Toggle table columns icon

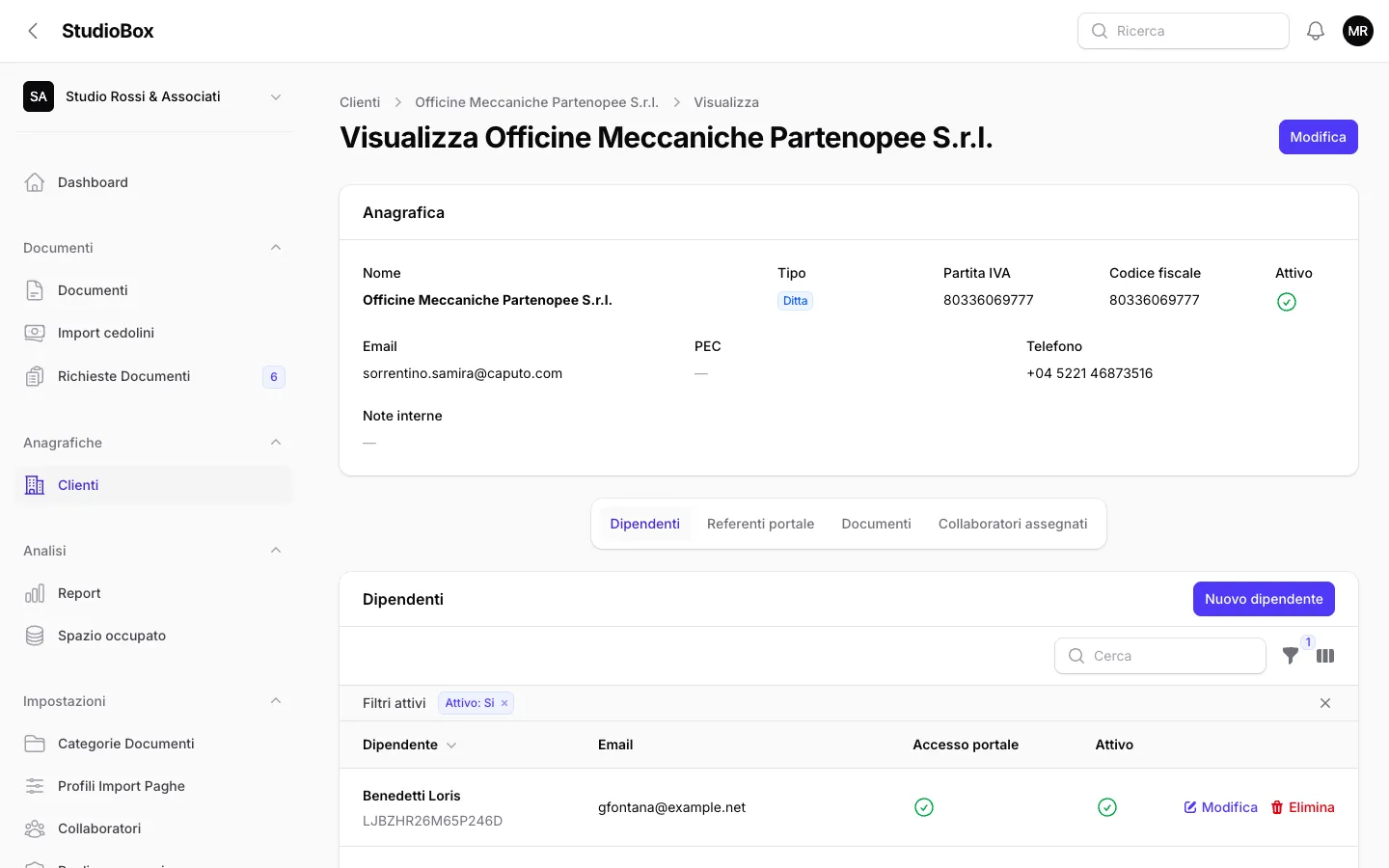click(x=1325, y=656)
